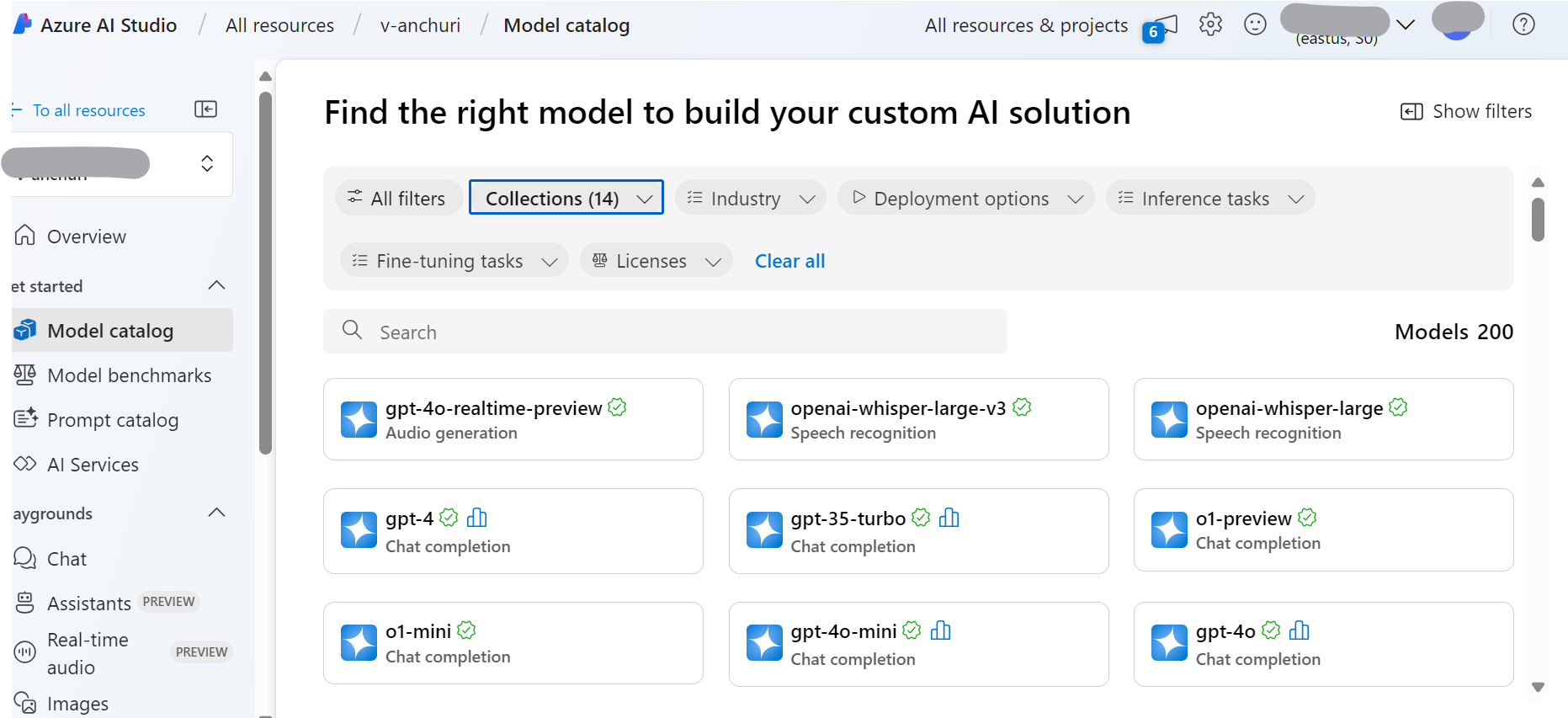The height and width of the screenshot is (718, 1568).
Task: Collapse the Get started sidebar section
Action: 216,285
